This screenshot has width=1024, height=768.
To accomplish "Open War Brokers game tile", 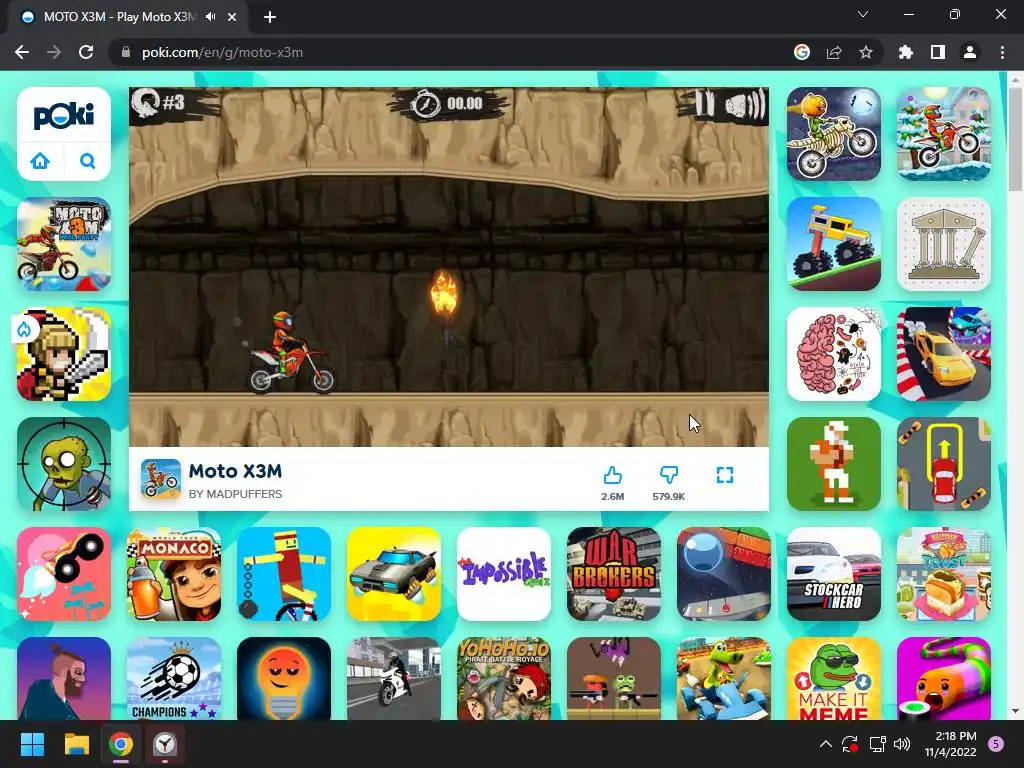I will click(x=614, y=574).
